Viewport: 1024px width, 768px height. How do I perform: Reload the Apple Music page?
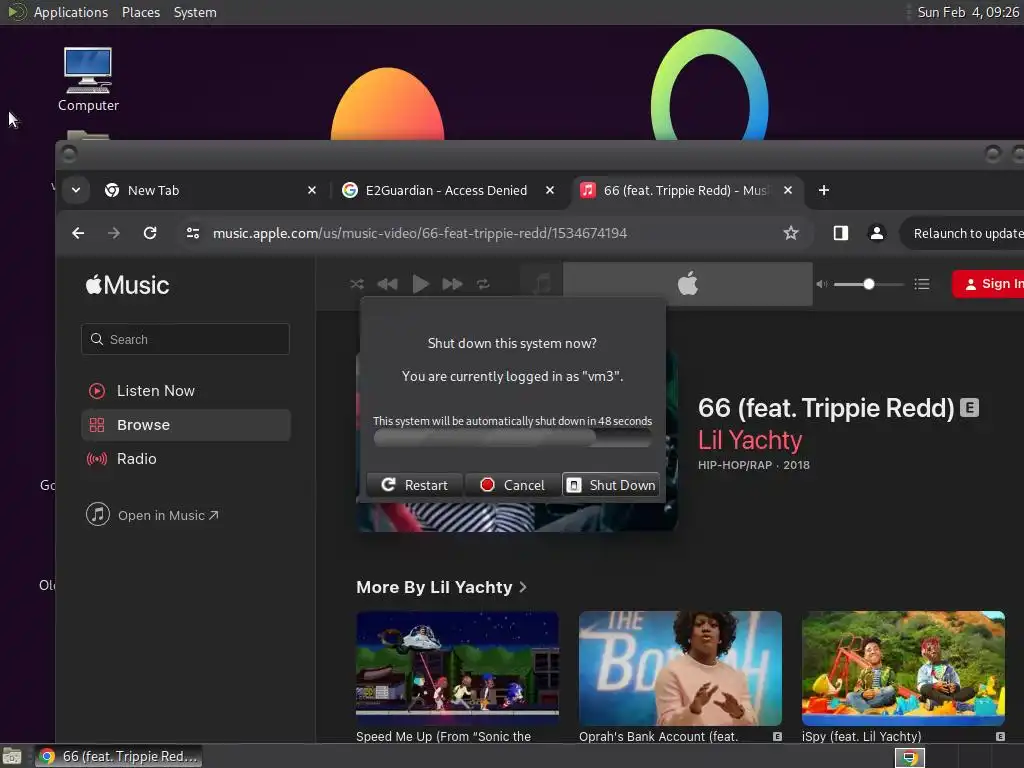click(150, 233)
